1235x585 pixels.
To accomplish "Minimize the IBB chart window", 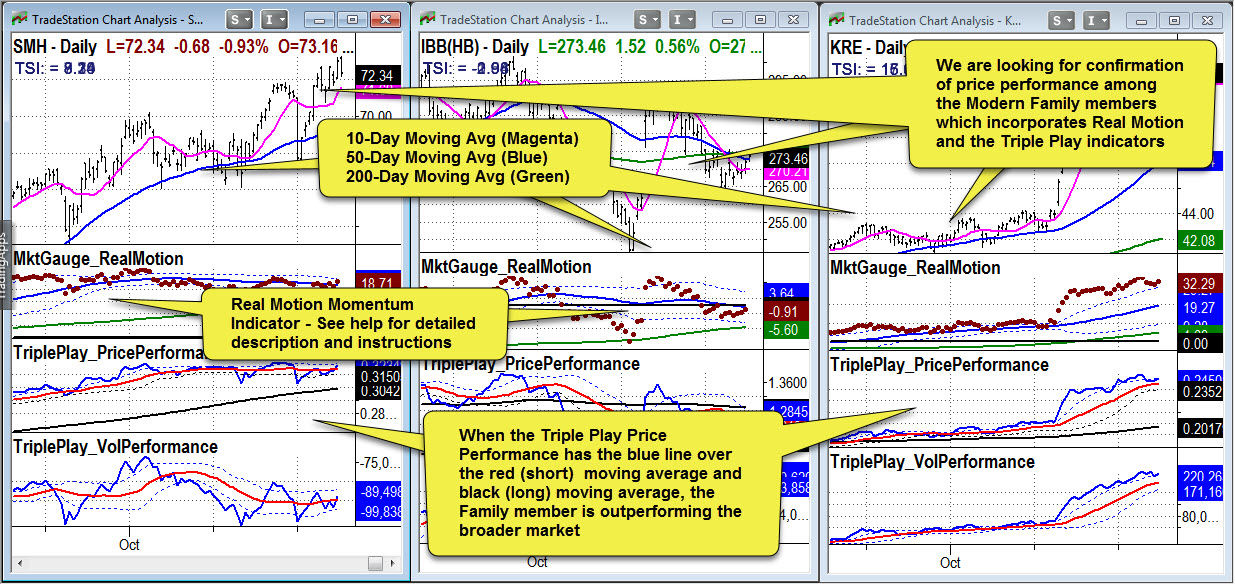I will [x=726, y=19].
